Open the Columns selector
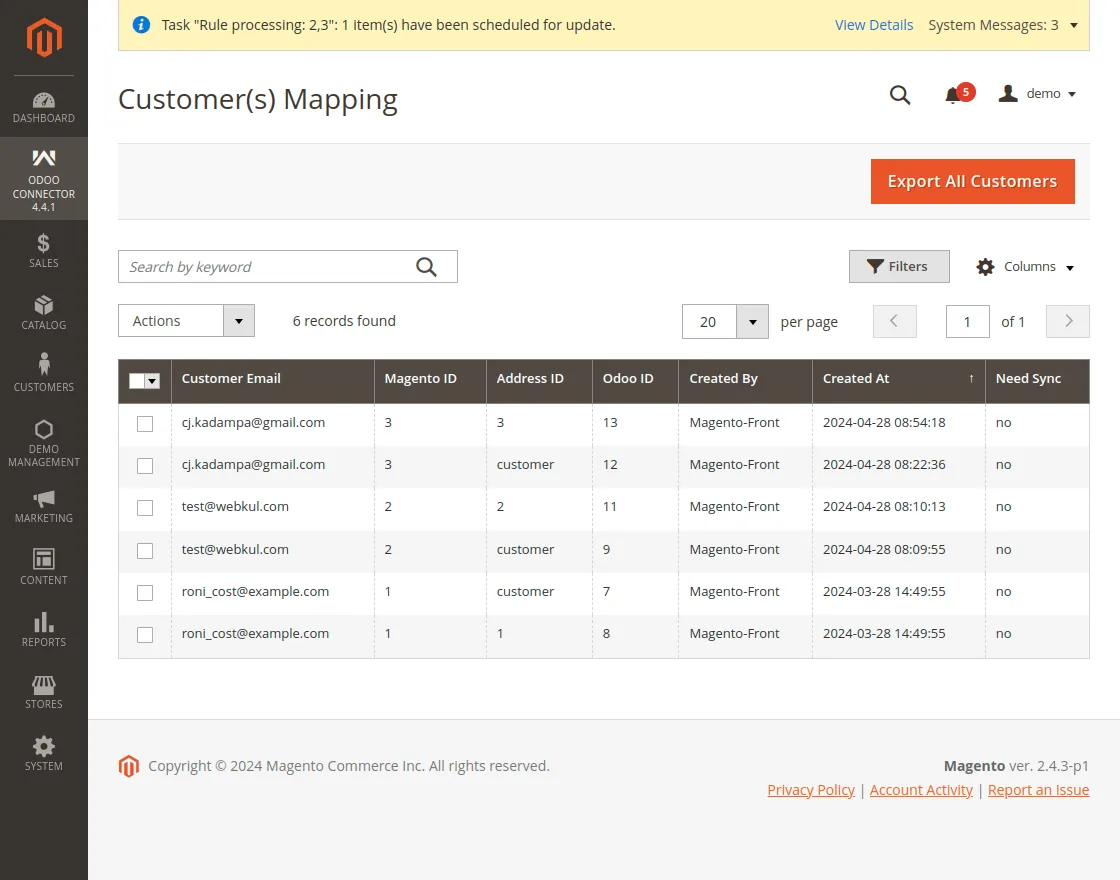 [1025, 266]
